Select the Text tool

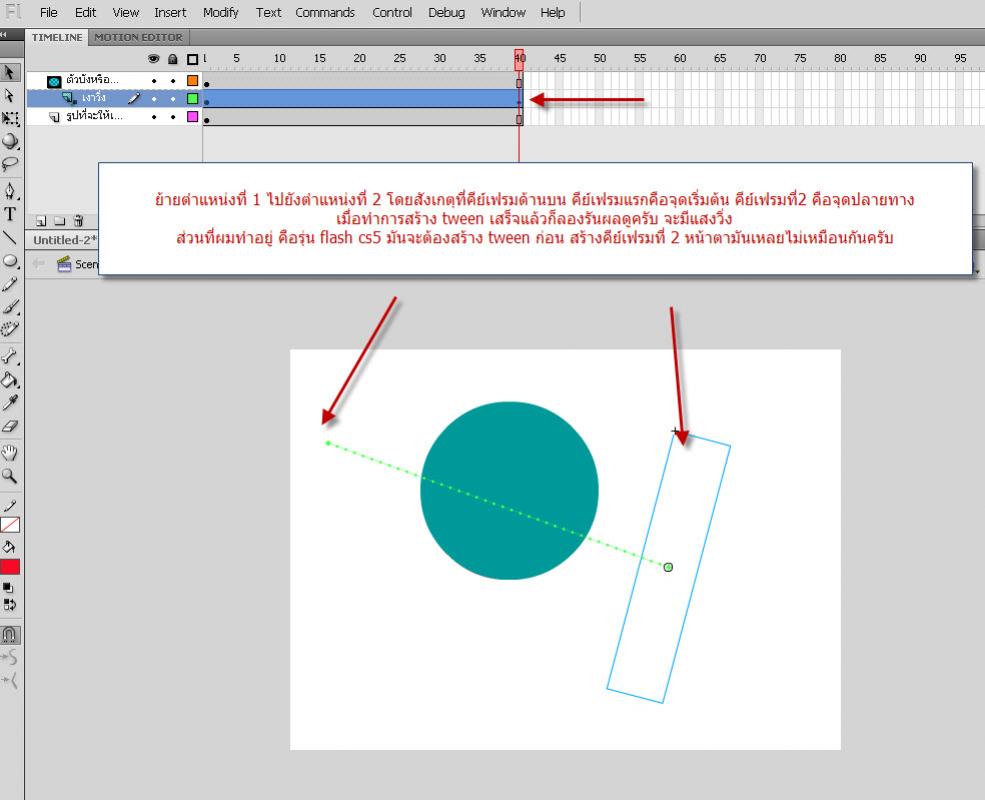coord(10,214)
